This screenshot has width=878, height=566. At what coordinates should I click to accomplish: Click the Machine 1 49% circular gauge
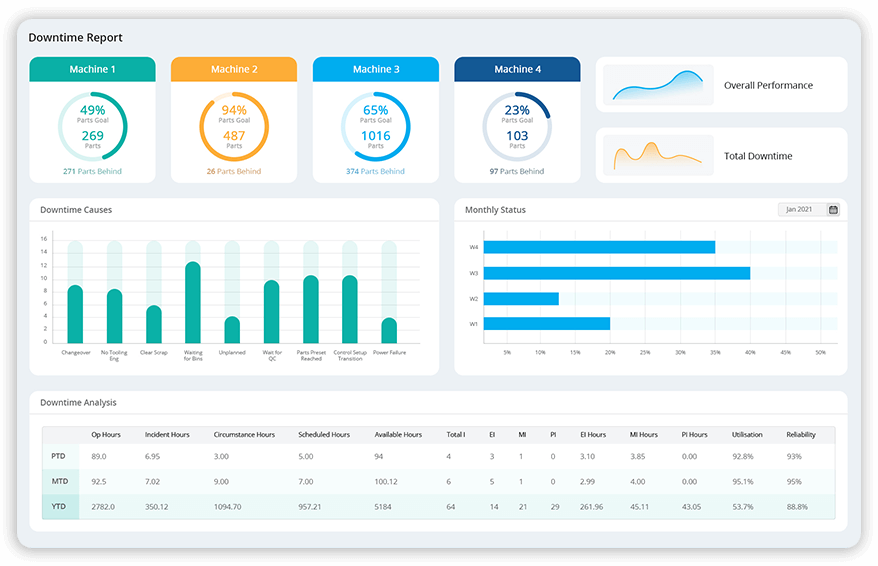[92, 126]
